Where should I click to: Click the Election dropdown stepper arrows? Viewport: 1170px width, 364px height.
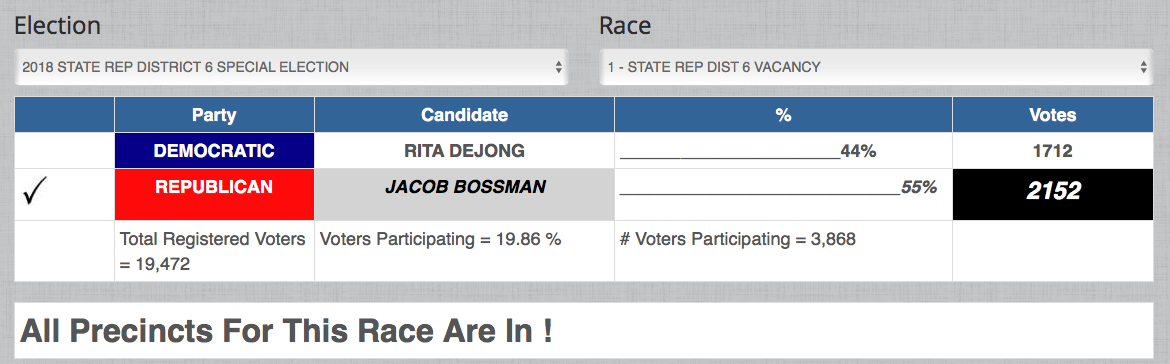coord(558,67)
